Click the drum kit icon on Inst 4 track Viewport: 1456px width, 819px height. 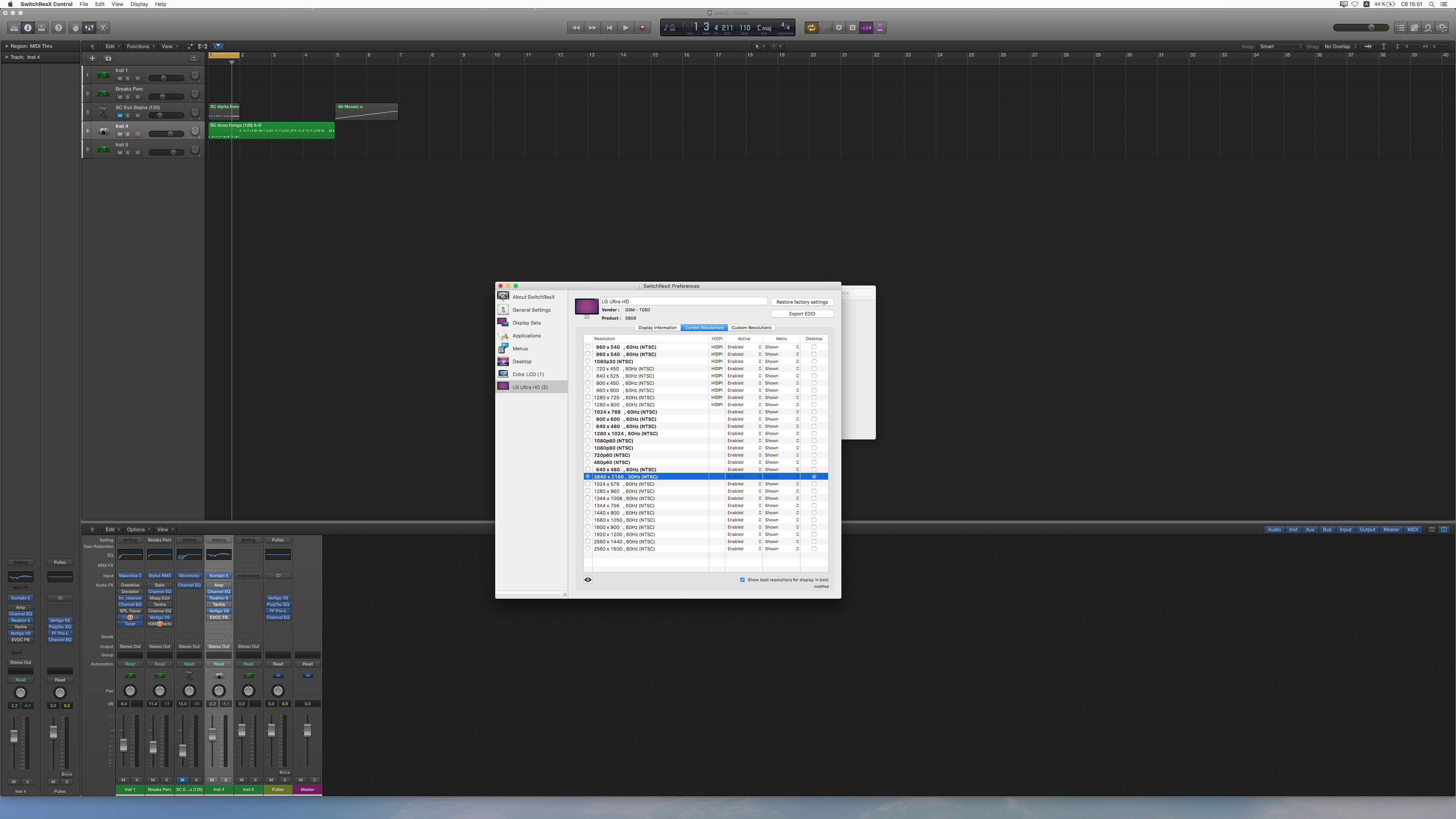(x=104, y=130)
